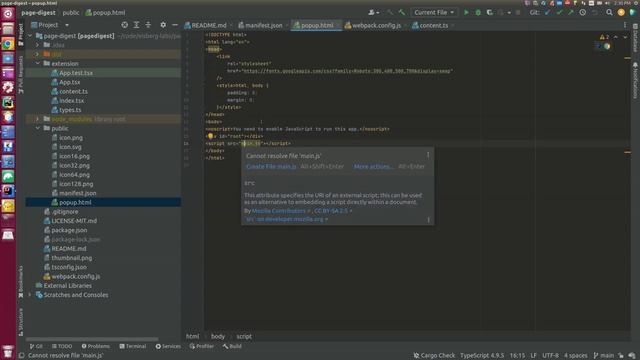
Task: Collapse the page-digest root folder
Action: coord(30,36)
